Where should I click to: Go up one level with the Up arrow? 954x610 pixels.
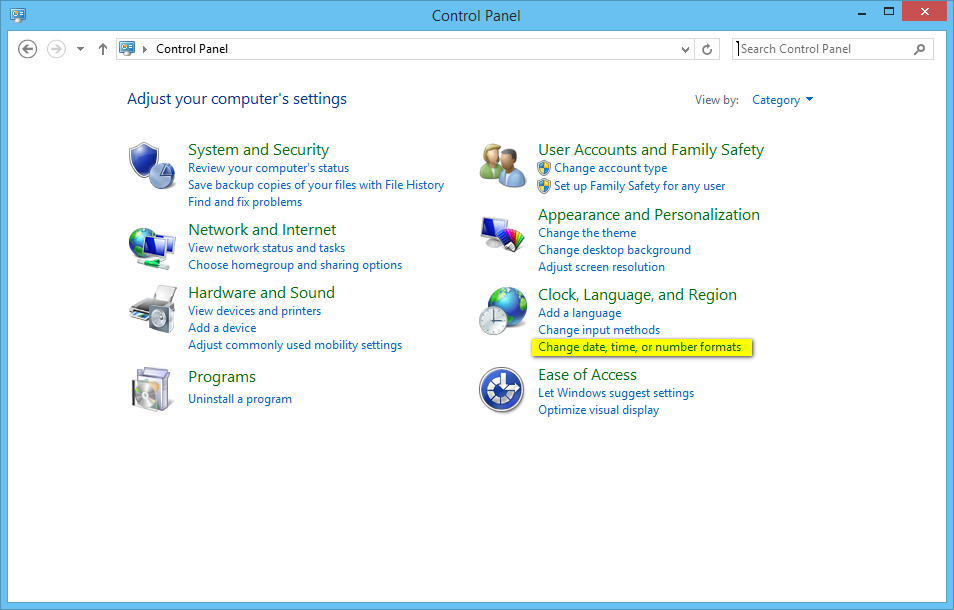click(102, 49)
